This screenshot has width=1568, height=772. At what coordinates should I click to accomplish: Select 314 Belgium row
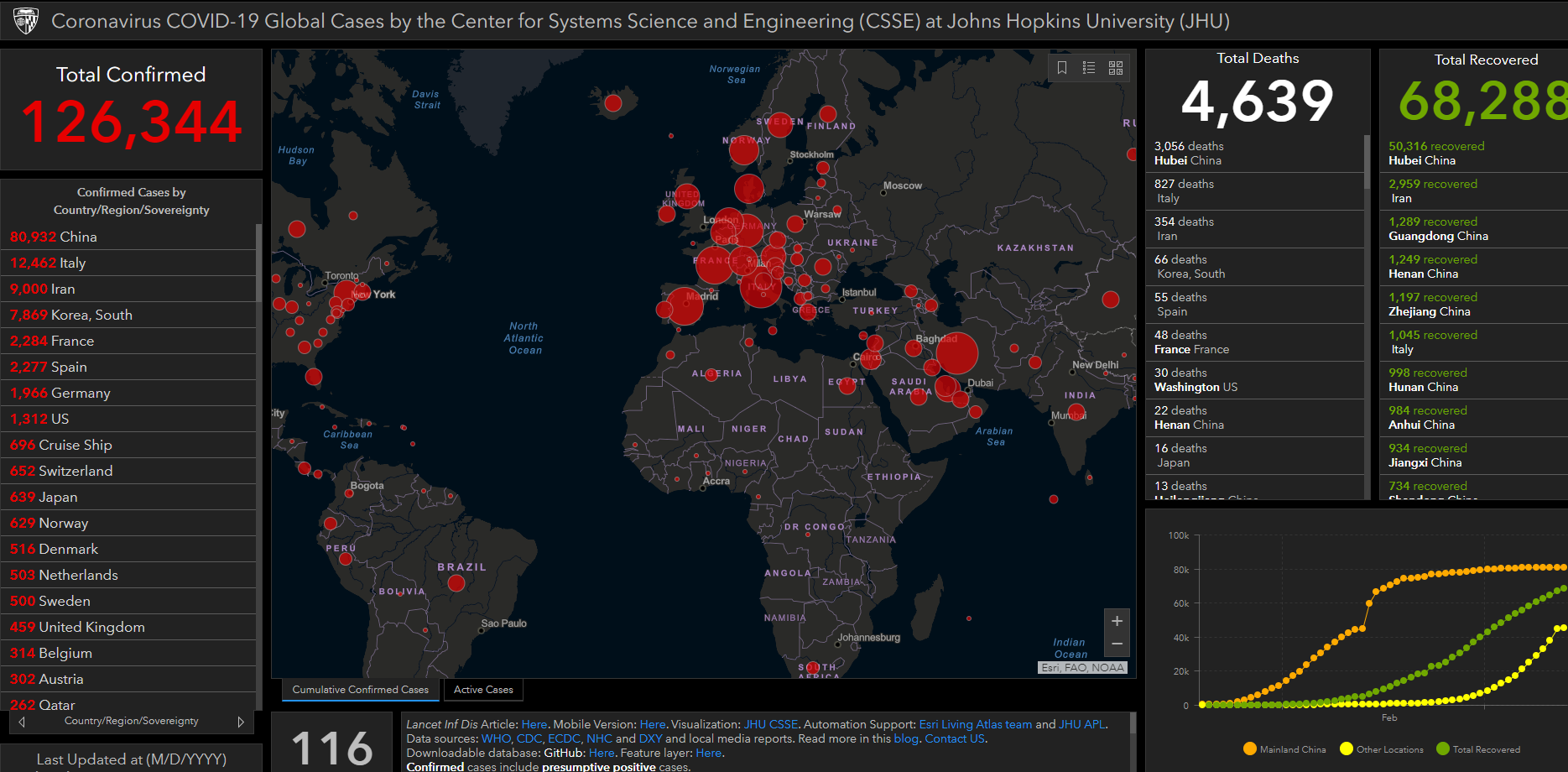coord(128,653)
